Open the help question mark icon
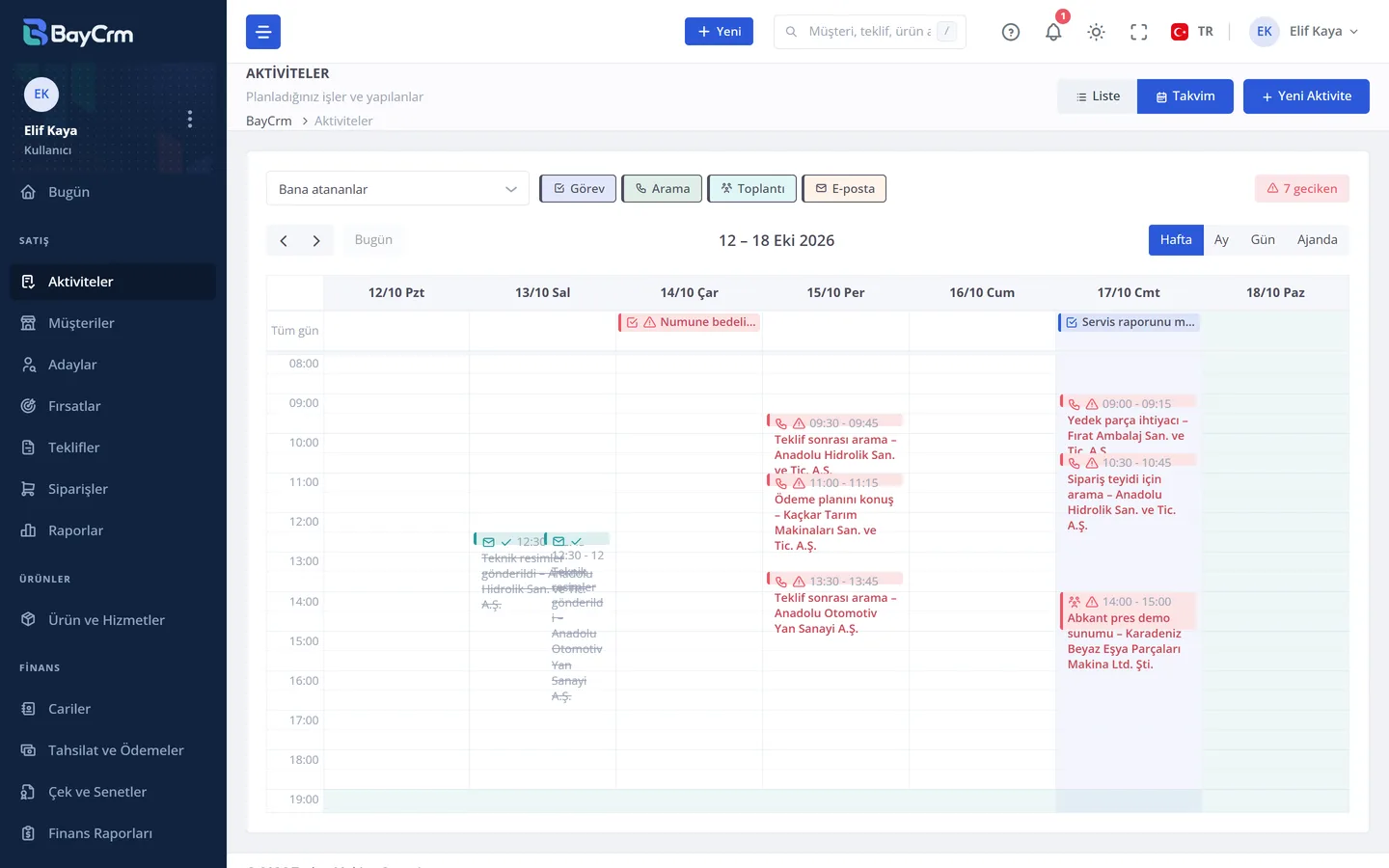 click(1011, 32)
